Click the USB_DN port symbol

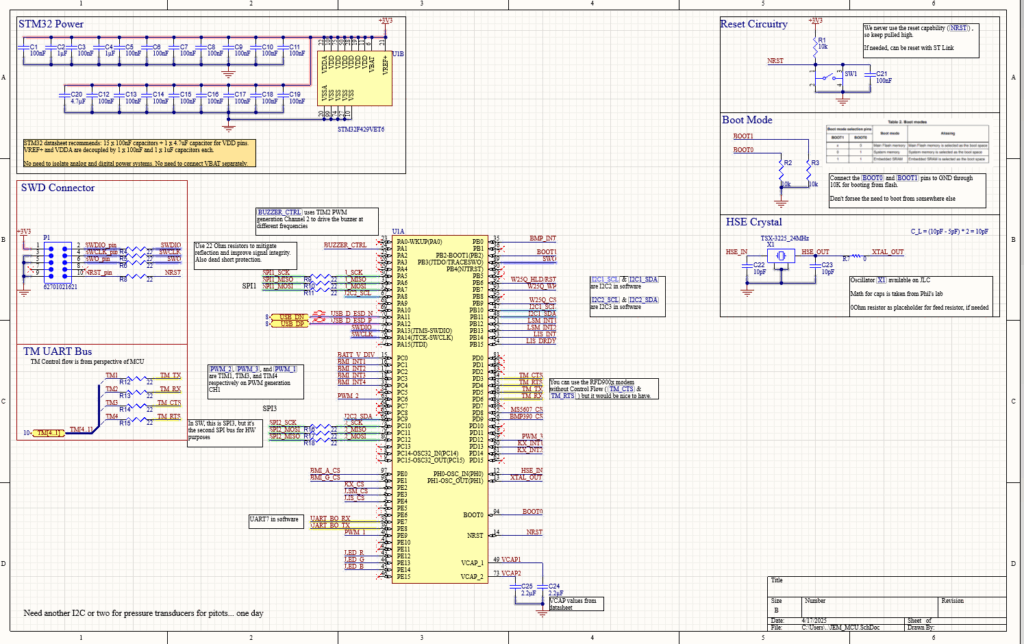(291, 315)
